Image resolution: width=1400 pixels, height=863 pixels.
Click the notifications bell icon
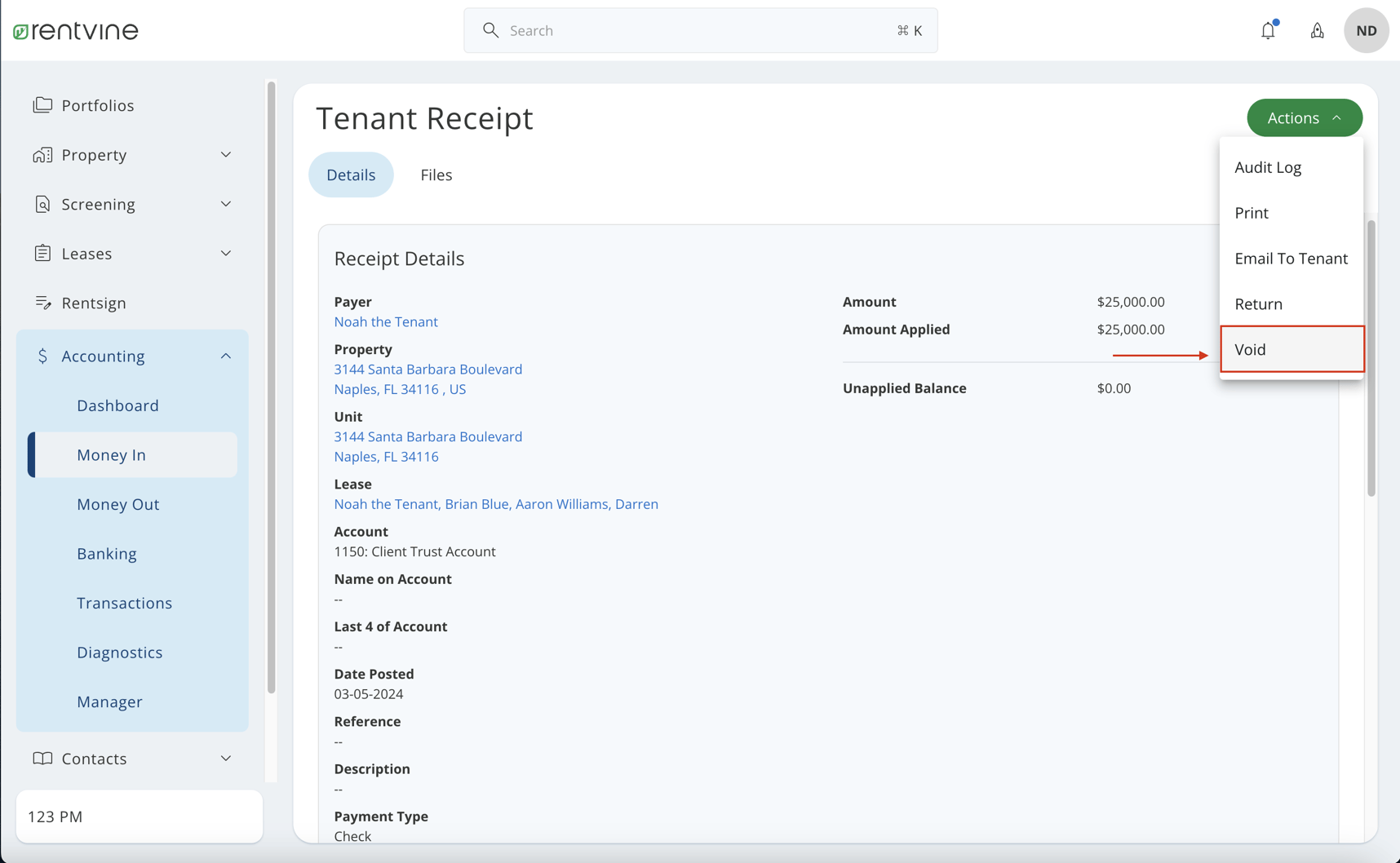click(1268, 31)
